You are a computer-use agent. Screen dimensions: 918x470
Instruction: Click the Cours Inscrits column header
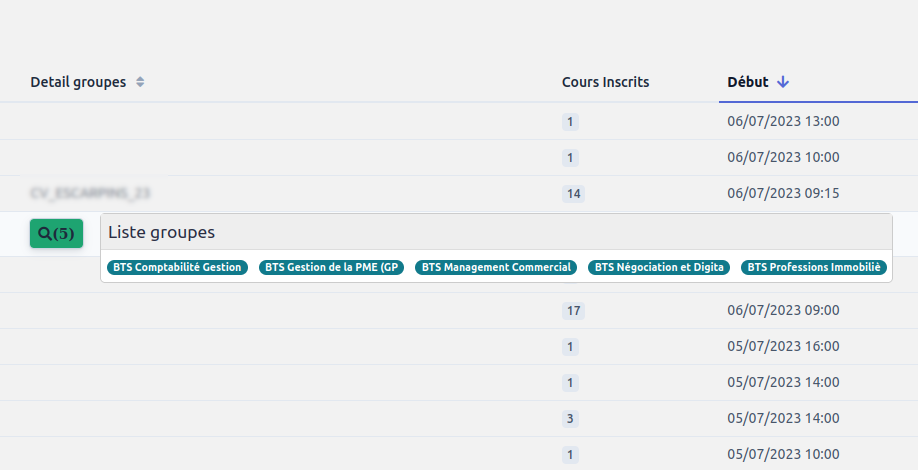[605, 82]
